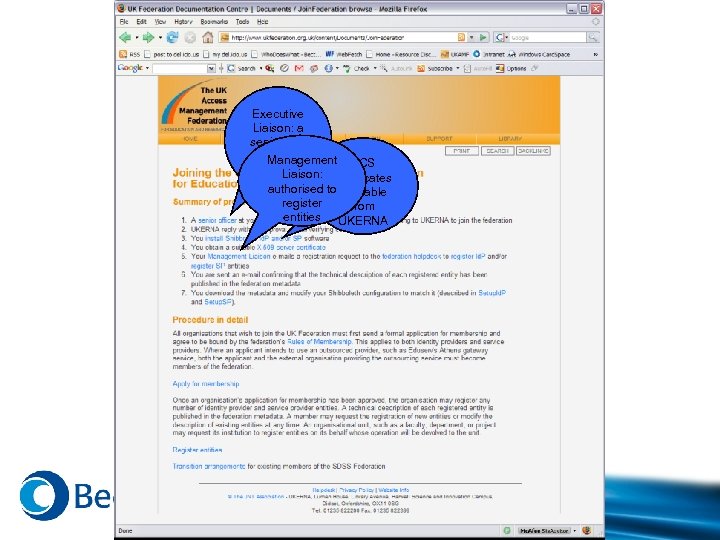Viewport: 720px width, 540px height.
Task: Open the Bookmarks menu
Action: click(x=214, y=22)
